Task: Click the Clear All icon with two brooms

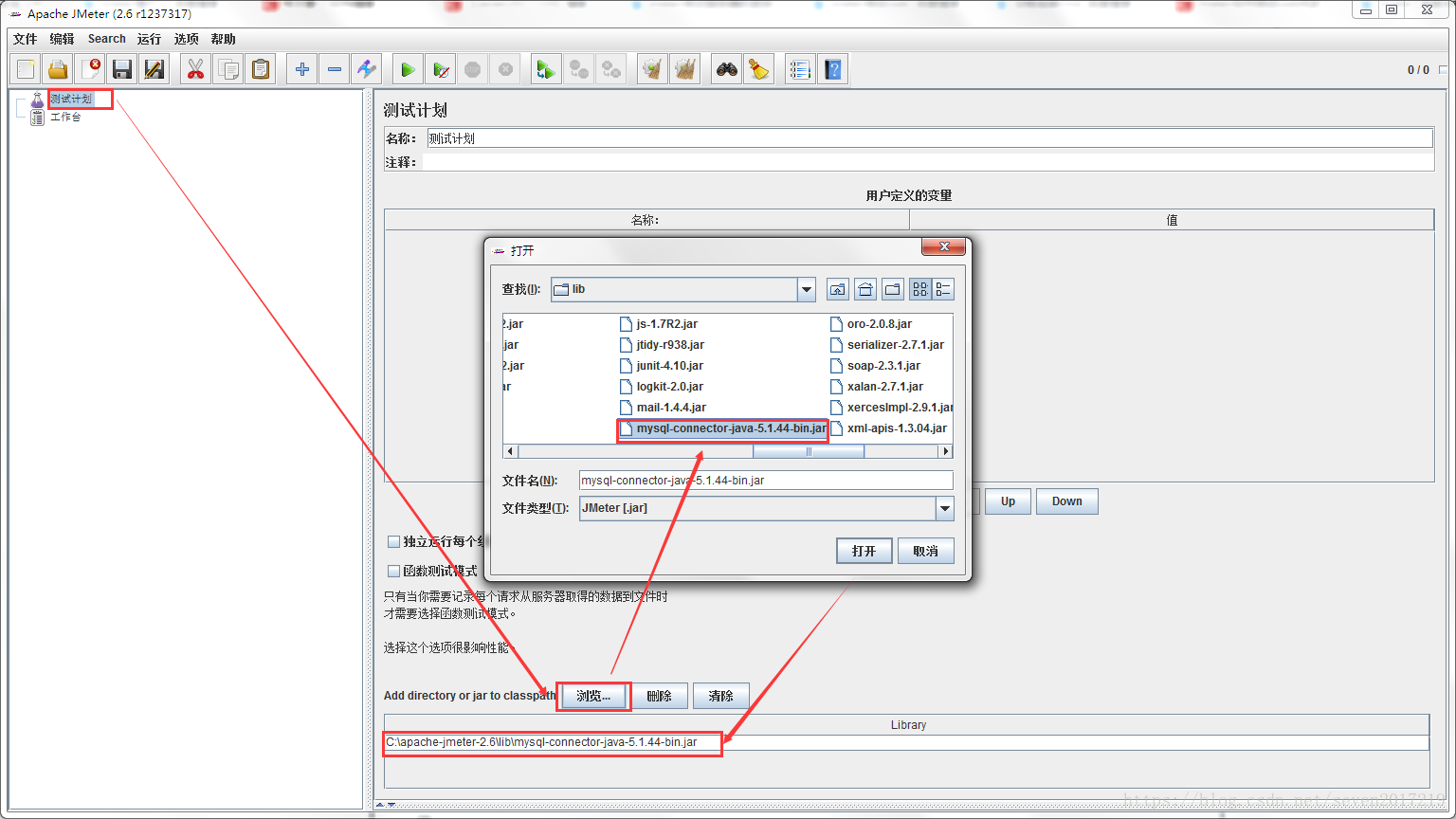Action: coord(684,69)
